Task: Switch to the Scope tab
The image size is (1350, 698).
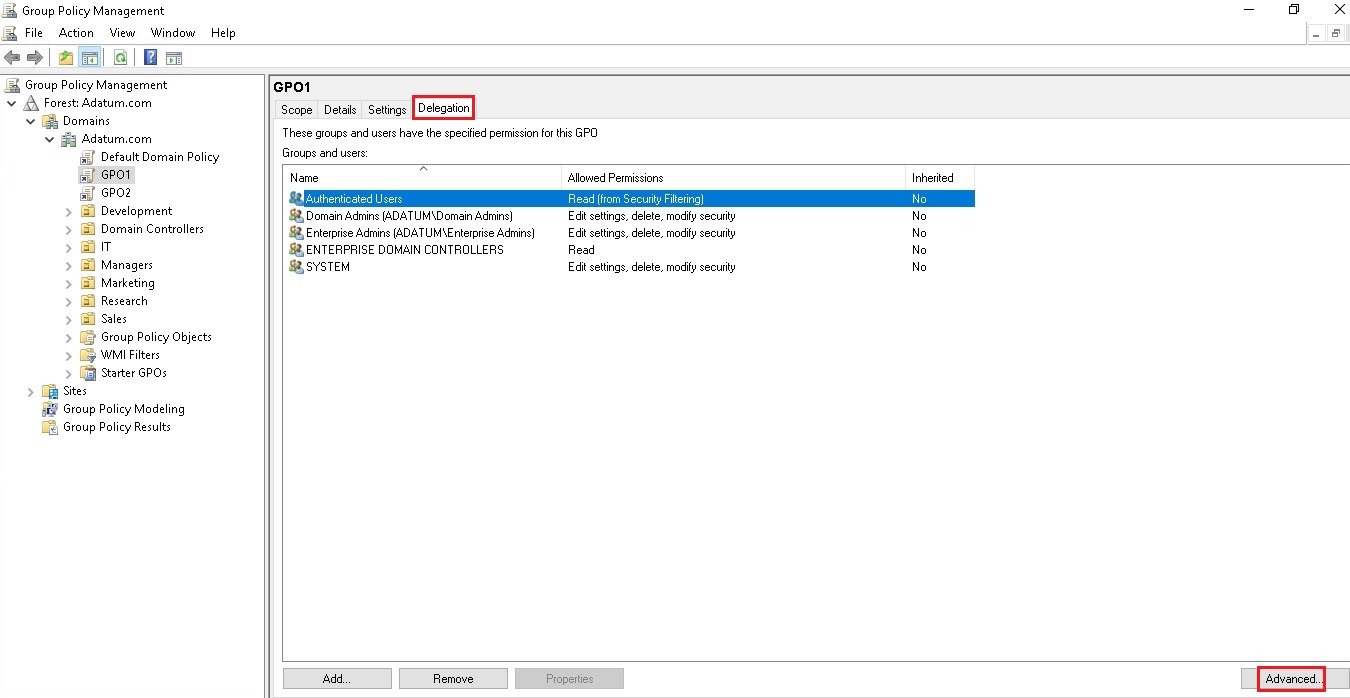Action: coord(296,110)
